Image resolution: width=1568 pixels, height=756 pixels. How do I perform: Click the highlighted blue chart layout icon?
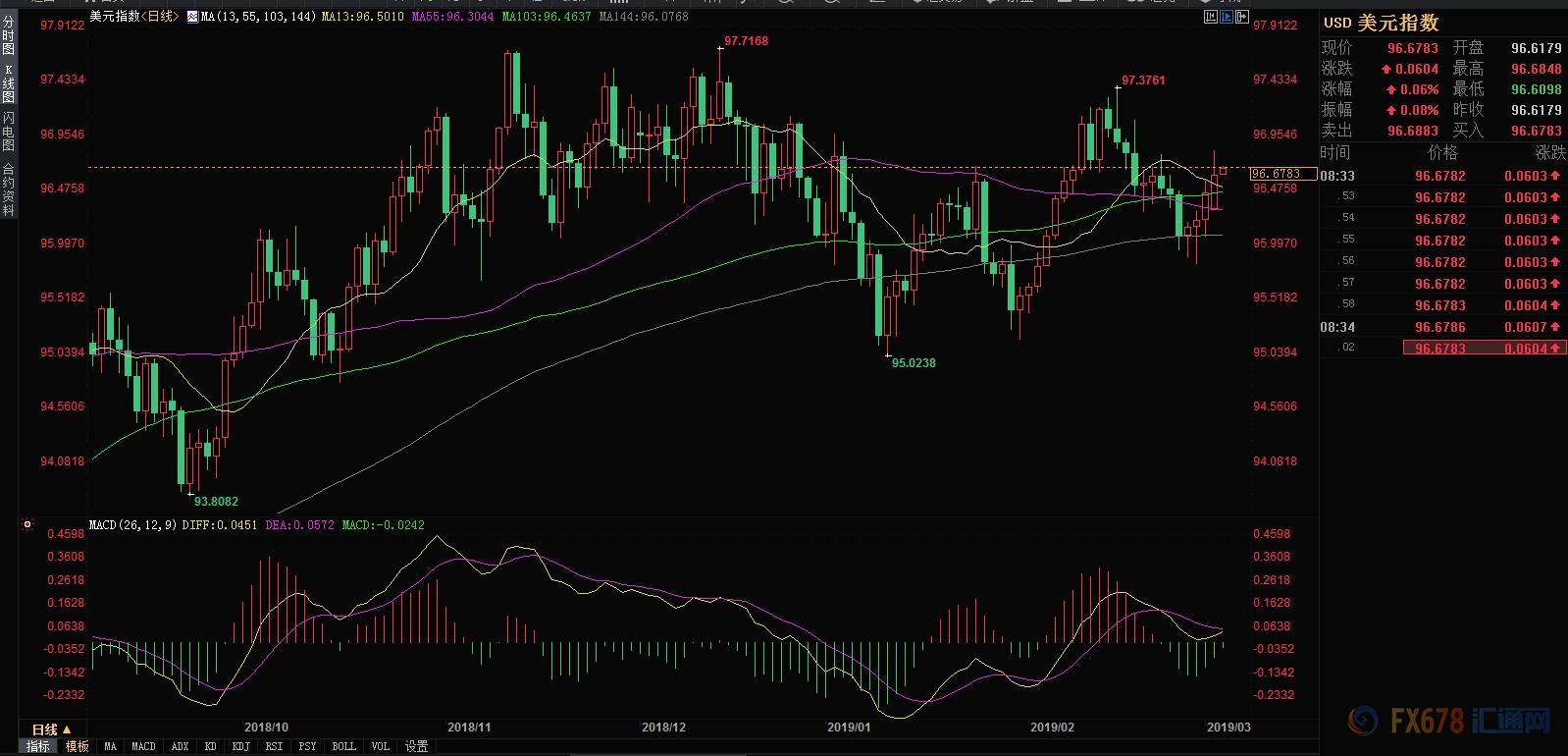point(1226,17)
